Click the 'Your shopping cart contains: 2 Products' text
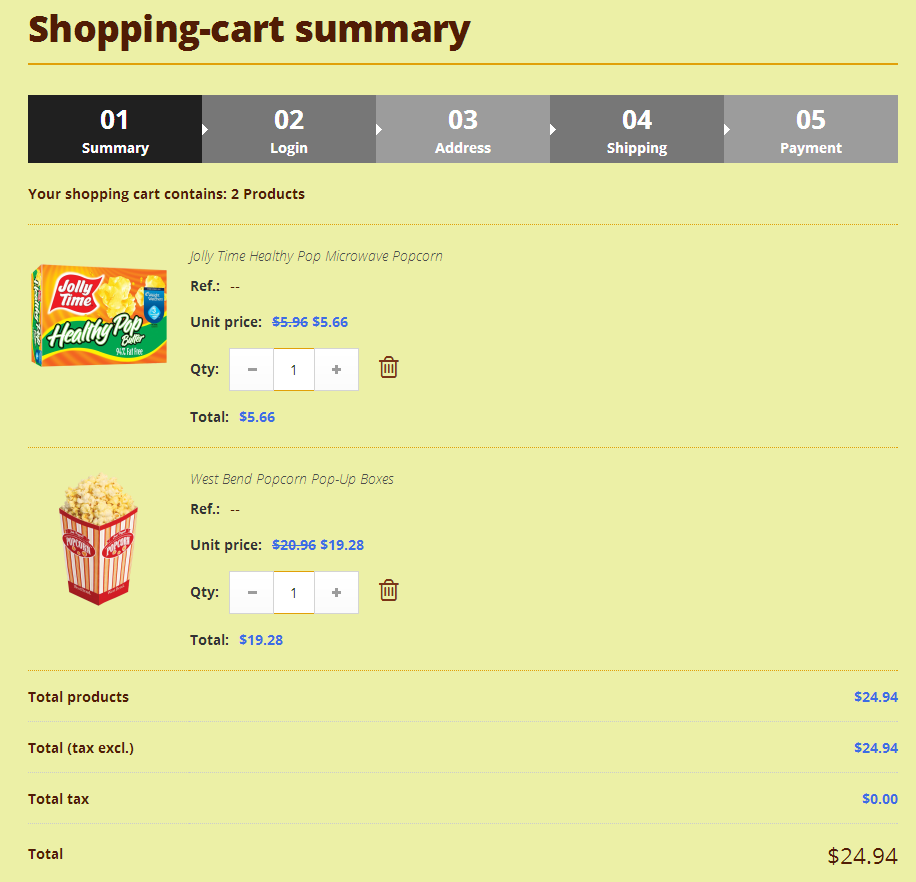This screenshot has width=916, height=882. pyautogui.click(x=166, y=194)
